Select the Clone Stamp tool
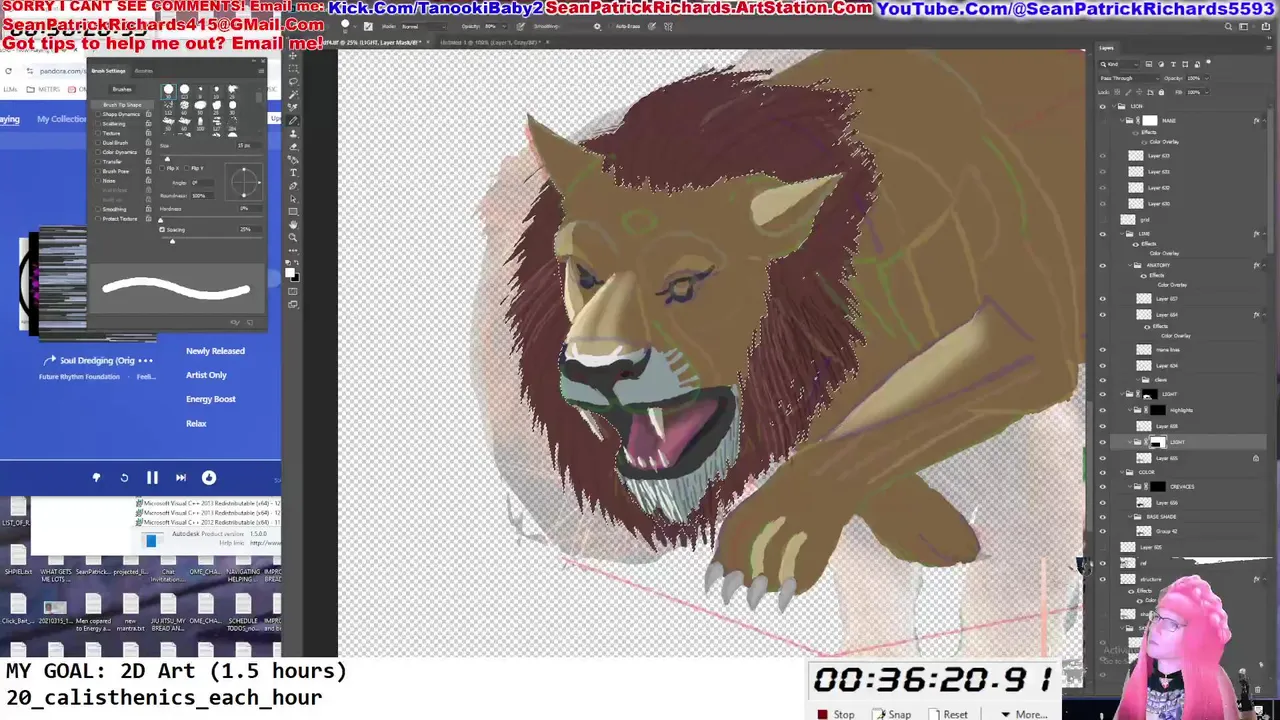 point(294,133)
